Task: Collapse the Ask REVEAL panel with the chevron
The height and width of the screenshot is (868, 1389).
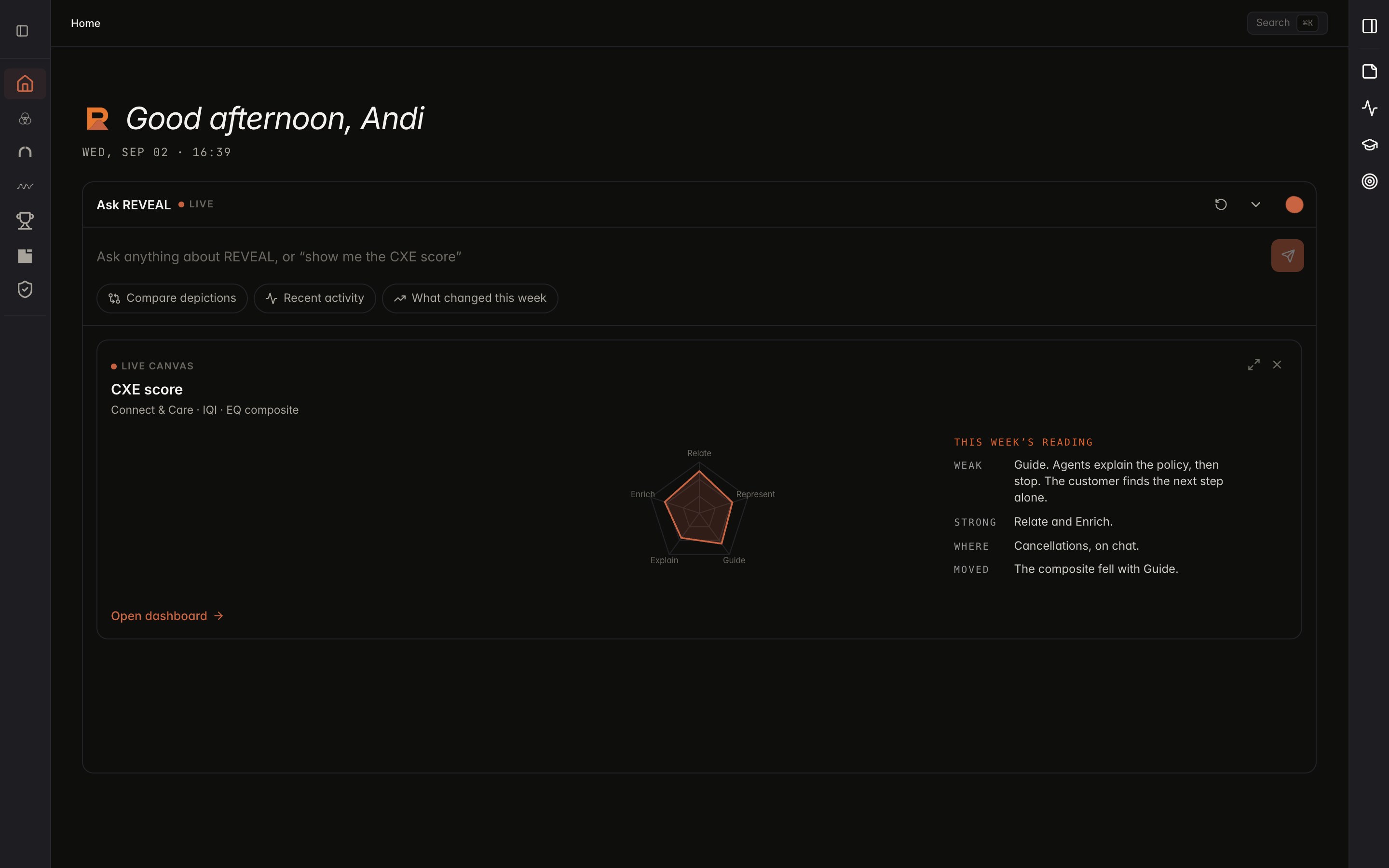Action: point(1256,204)
